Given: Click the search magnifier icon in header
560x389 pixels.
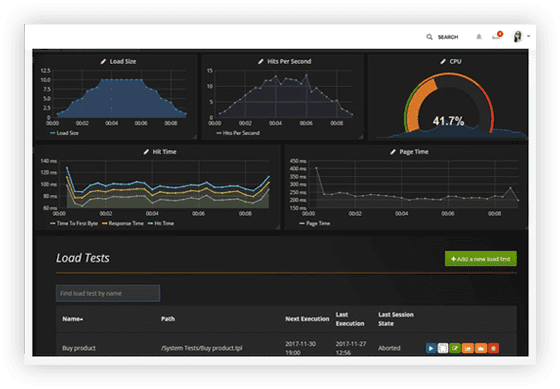Looking at the screenshot, I should 429,37.
